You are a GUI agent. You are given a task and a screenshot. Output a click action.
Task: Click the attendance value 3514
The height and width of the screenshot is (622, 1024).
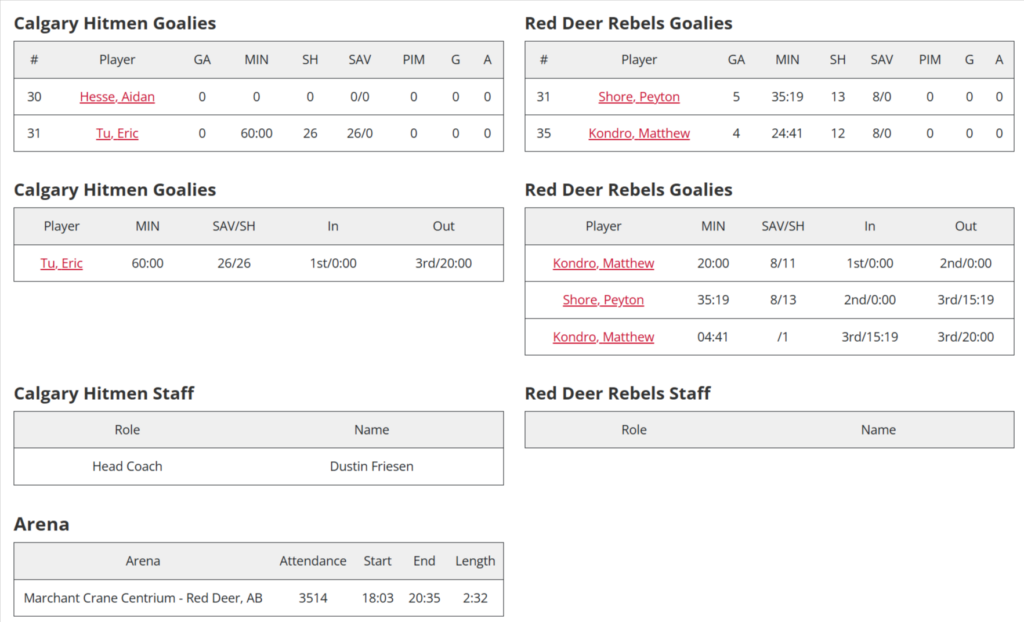[313, 598]
